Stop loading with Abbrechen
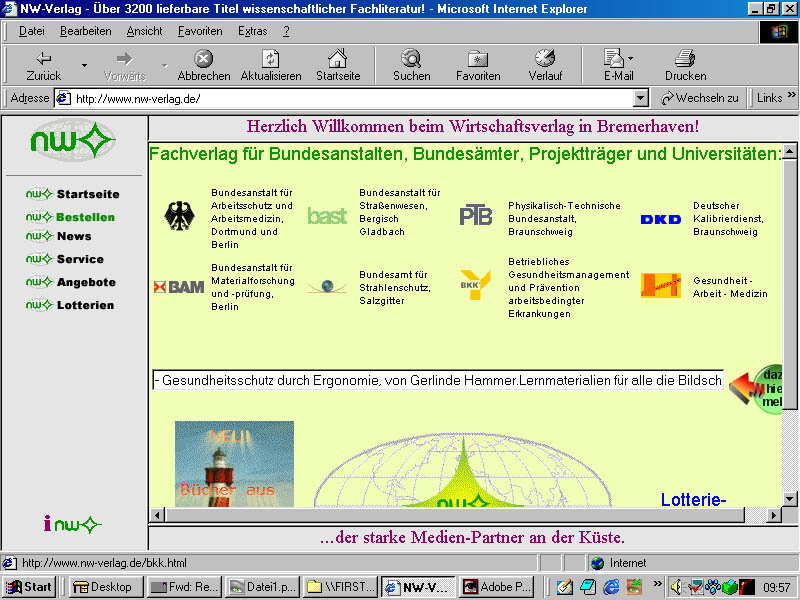Image resolution: width=800 pixels, height=600 pixels. [x=204, y=65]
